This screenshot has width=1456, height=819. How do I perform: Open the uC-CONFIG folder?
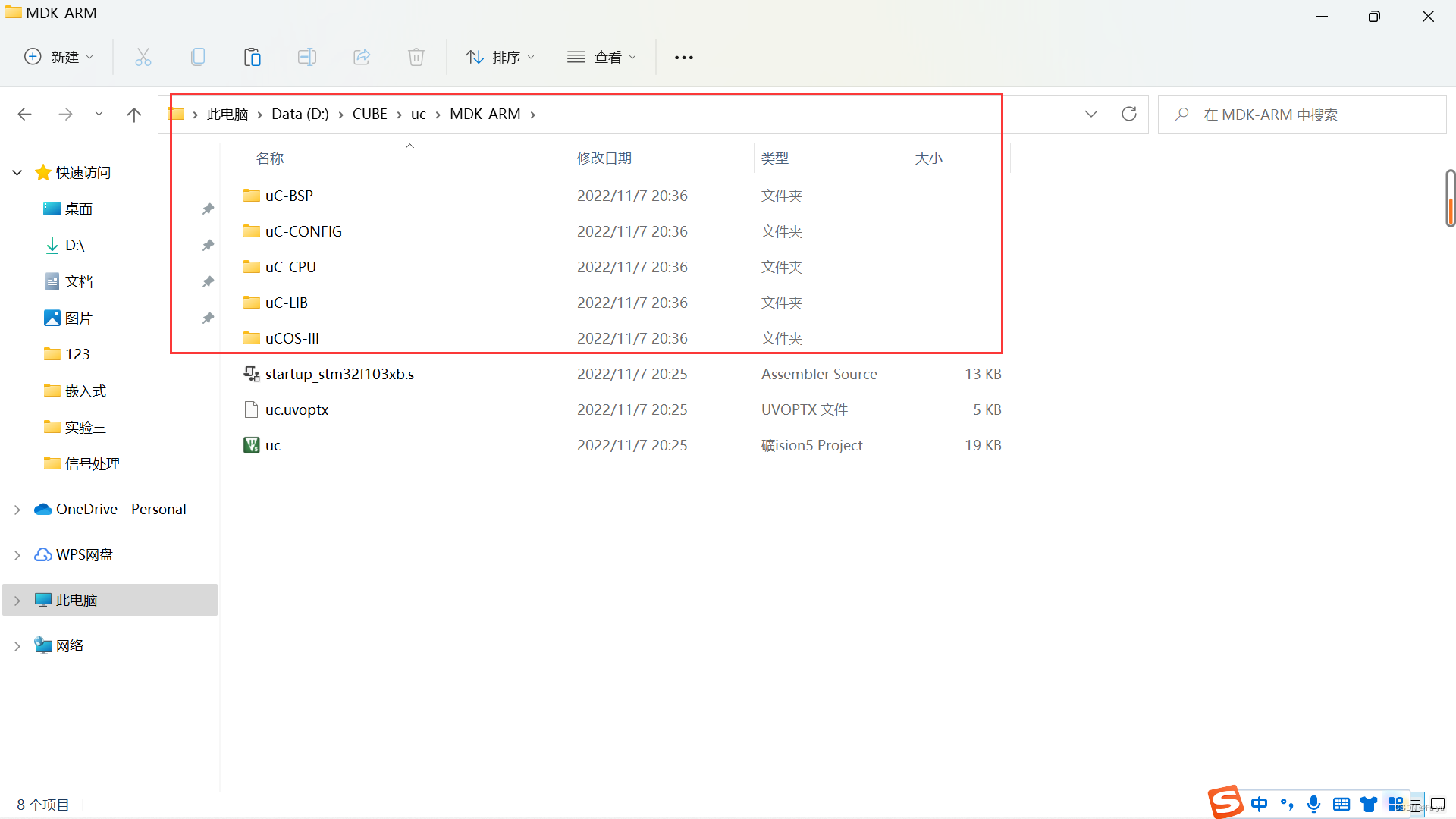click(304, 231)
